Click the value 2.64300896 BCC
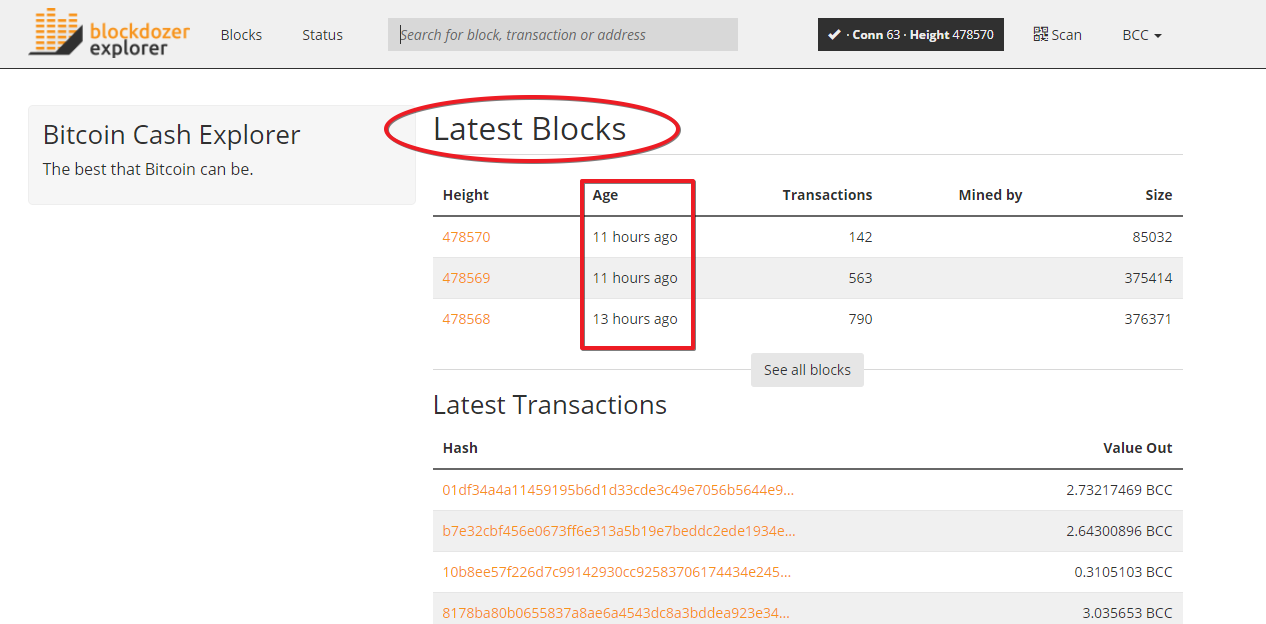1266x624 pixels. [1119, 531]
